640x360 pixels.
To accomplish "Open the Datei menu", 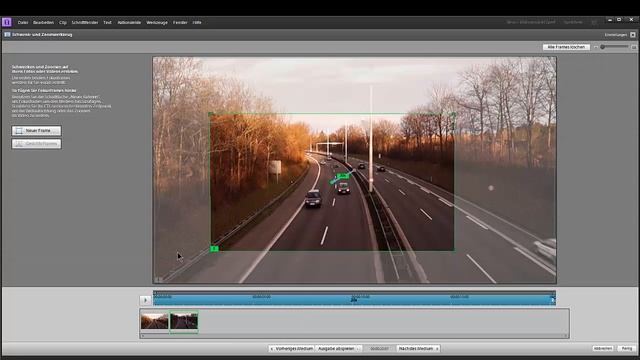I will coord(23,22).
